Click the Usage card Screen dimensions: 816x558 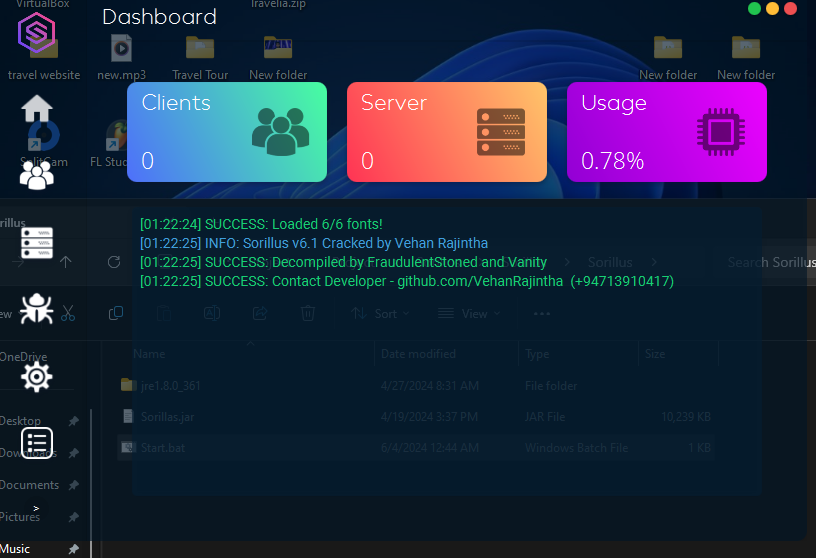pos(667,132)
